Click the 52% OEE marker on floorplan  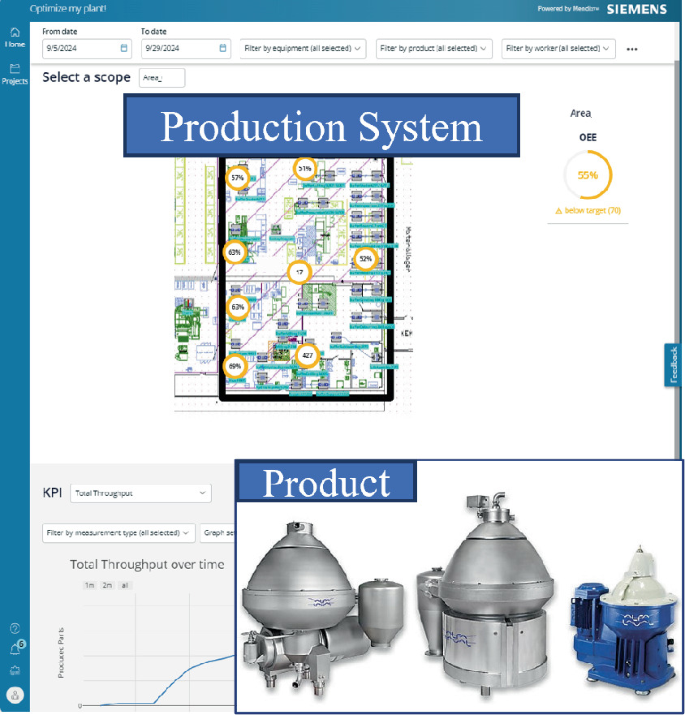point(366,259)
